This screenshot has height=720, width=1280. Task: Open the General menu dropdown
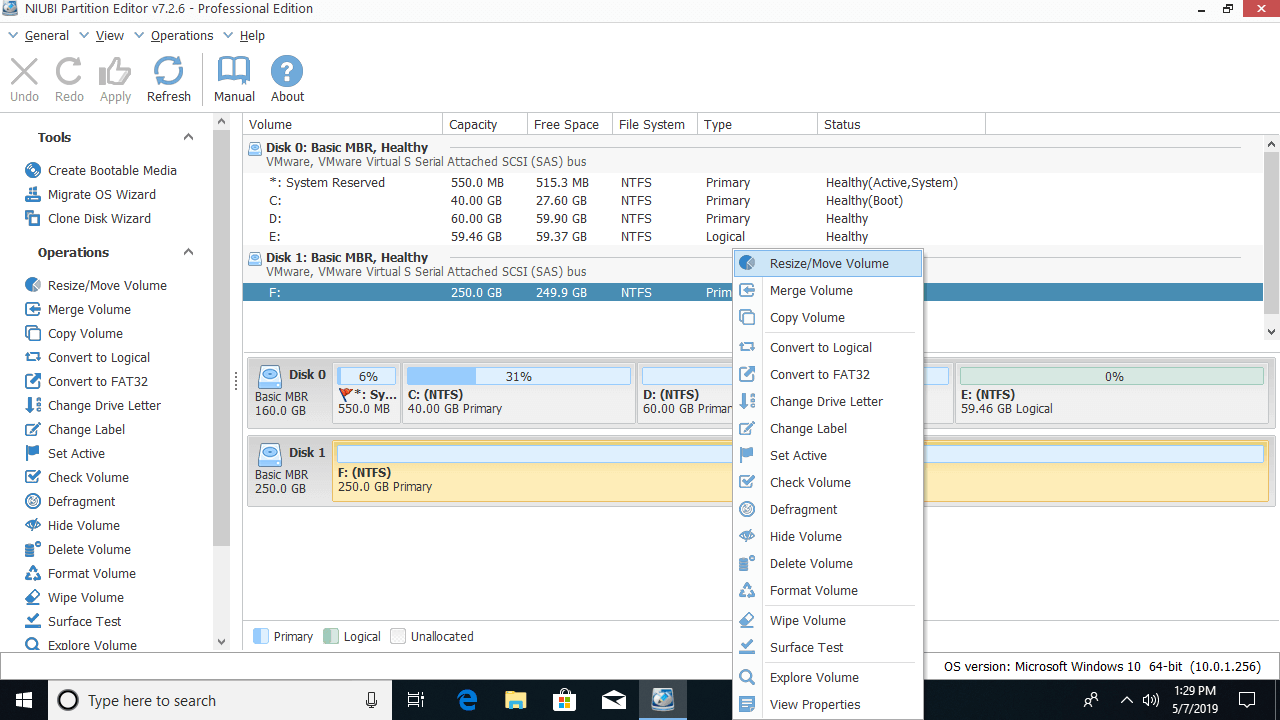[47, 36]
